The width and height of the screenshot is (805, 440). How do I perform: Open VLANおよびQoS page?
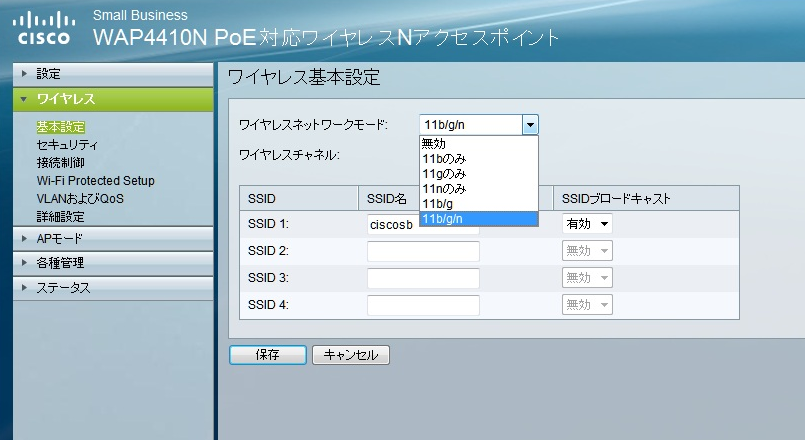(x=80, y=199)
